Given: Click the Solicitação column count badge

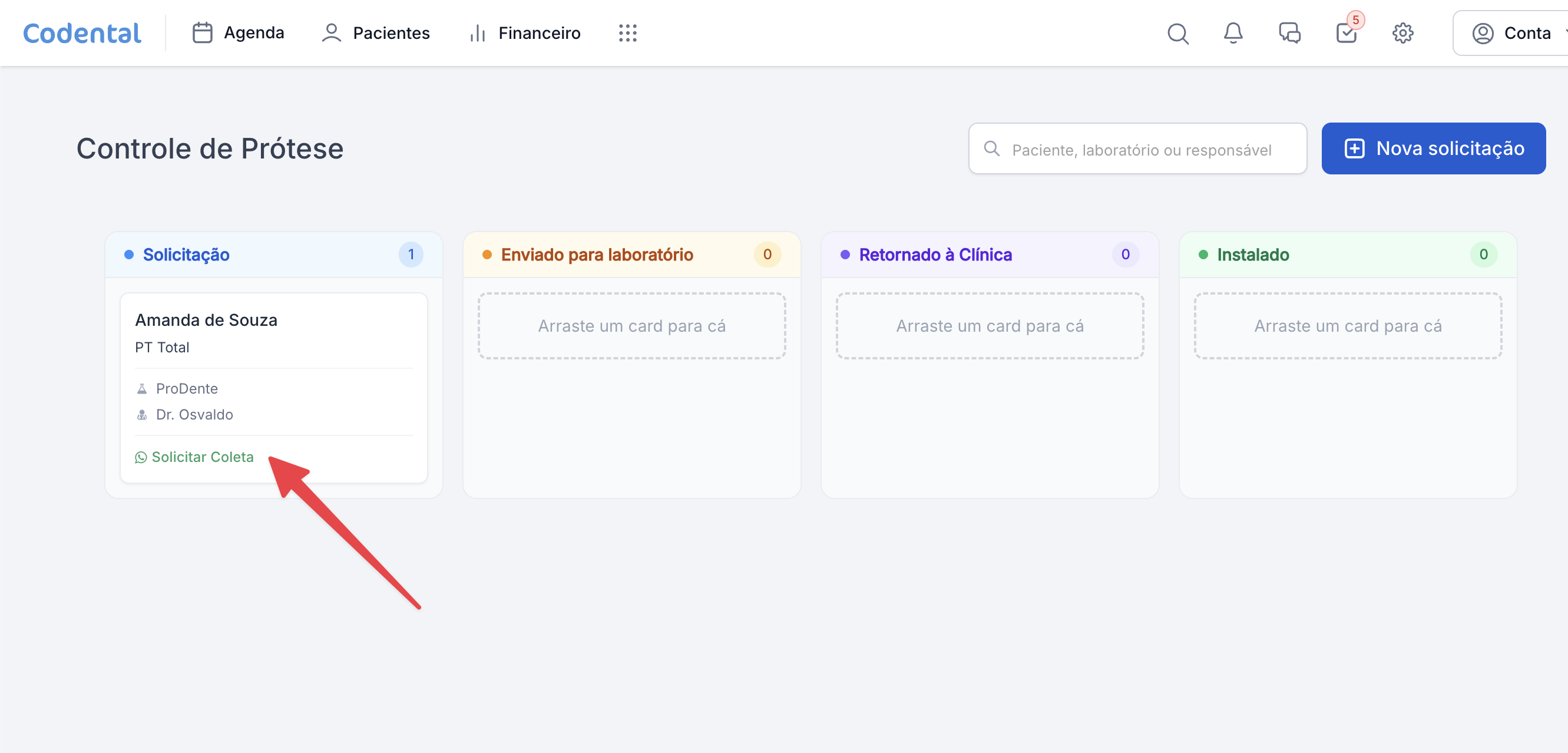Looking at the screenshot, I should click(411, 255).
